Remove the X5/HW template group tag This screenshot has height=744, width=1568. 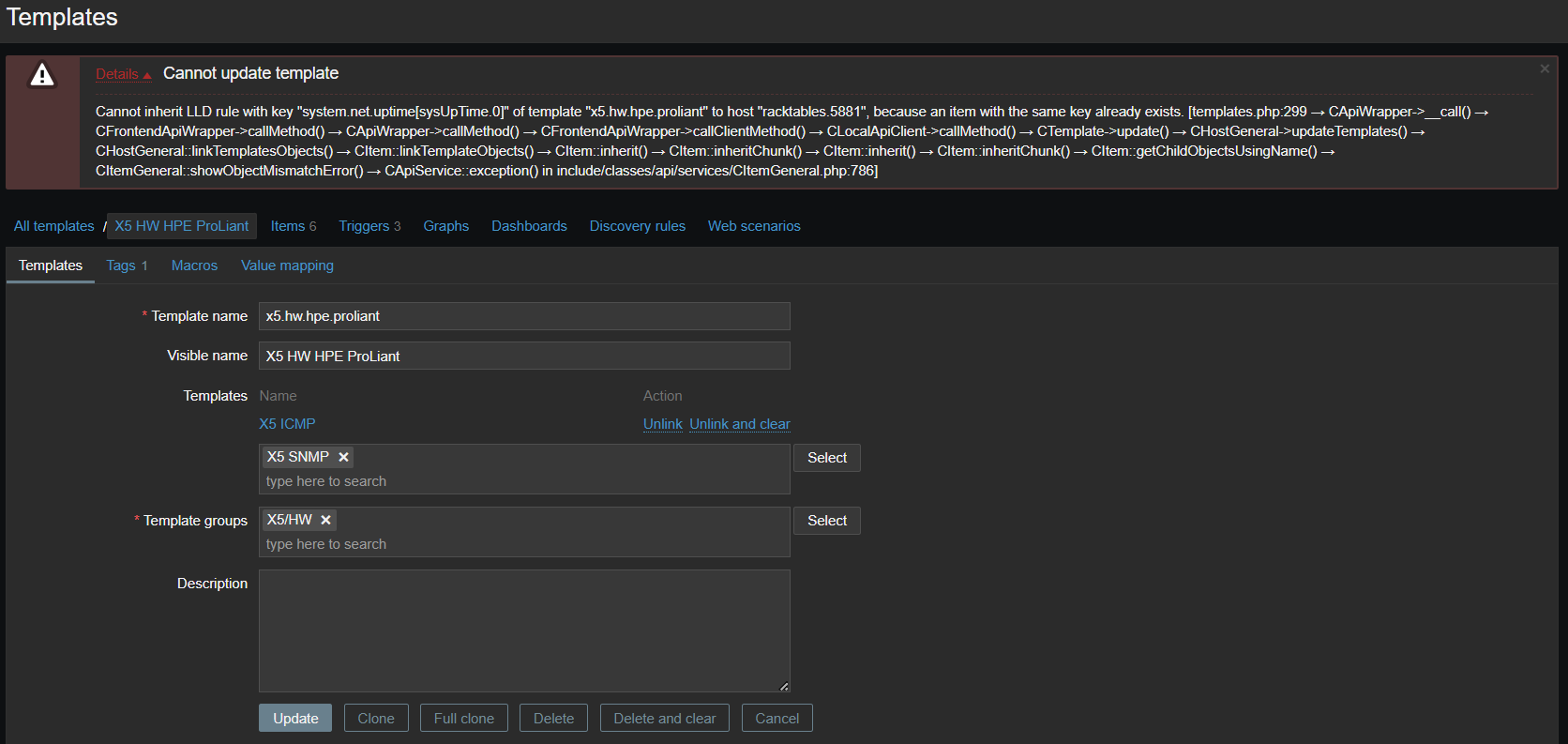pos(325,520)
